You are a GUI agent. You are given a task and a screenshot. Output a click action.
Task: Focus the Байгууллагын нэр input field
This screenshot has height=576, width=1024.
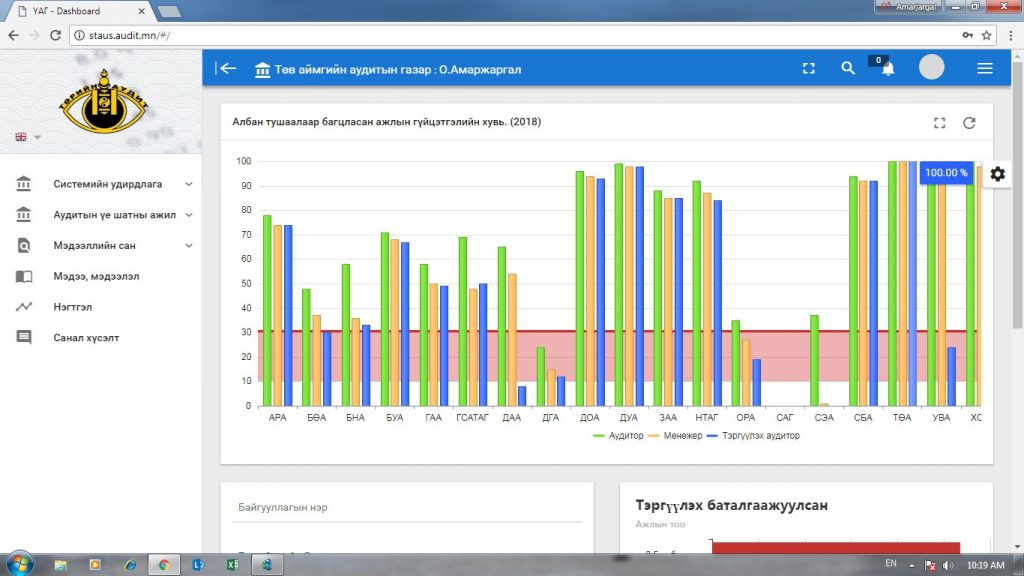[407, 508]
